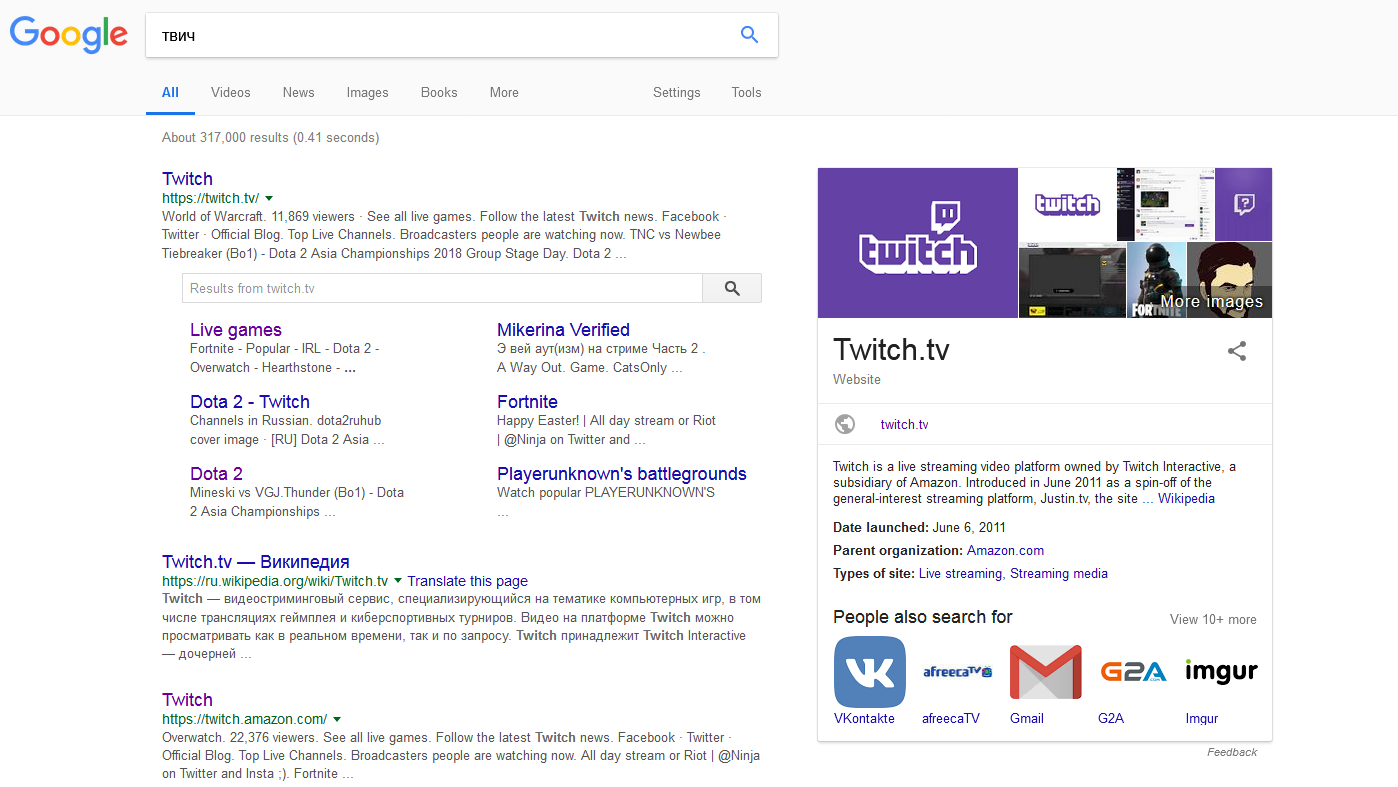
Task: Open the VKontakte logo icon
Action: point(870,672)
